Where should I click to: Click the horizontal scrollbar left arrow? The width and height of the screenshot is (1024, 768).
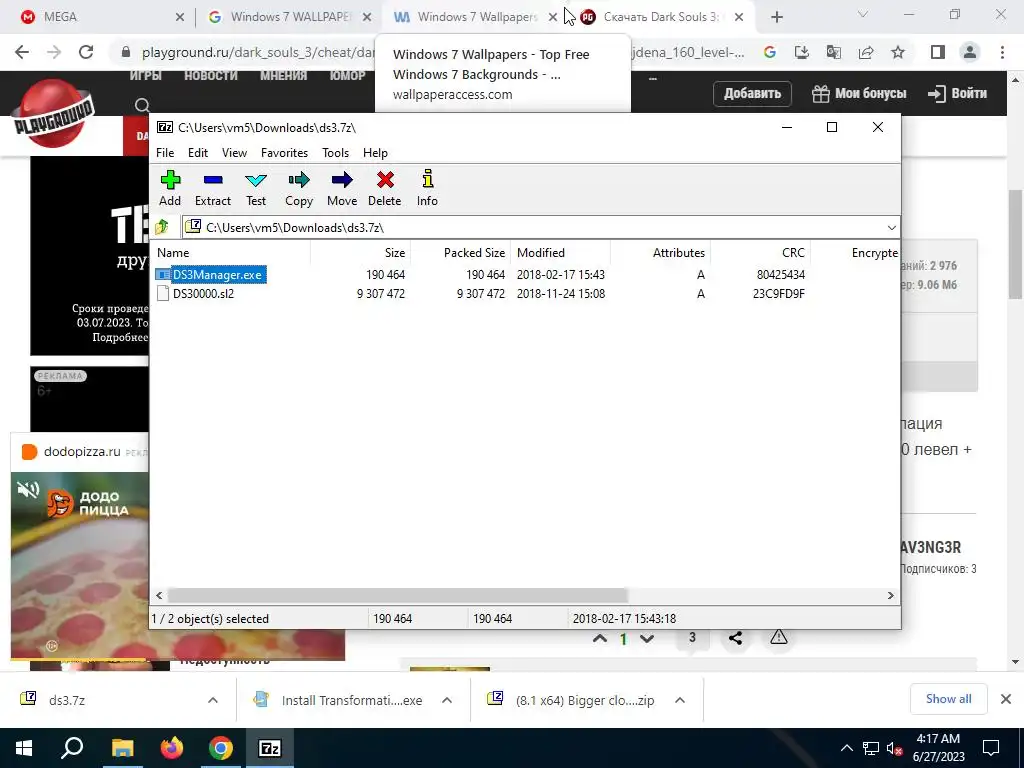(159, 596)
